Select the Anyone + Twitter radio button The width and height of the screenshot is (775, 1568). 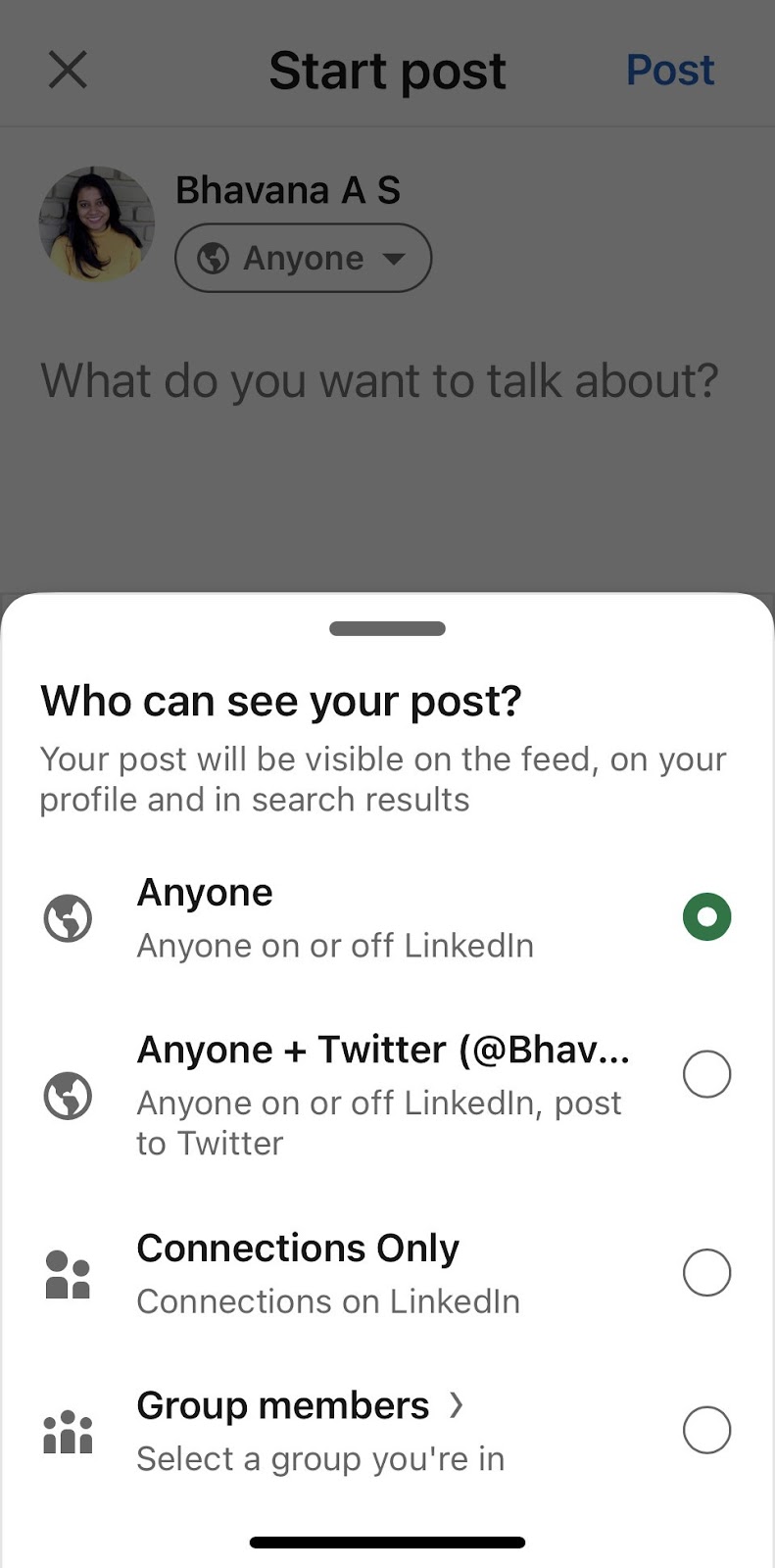[x=706, y=1074]
